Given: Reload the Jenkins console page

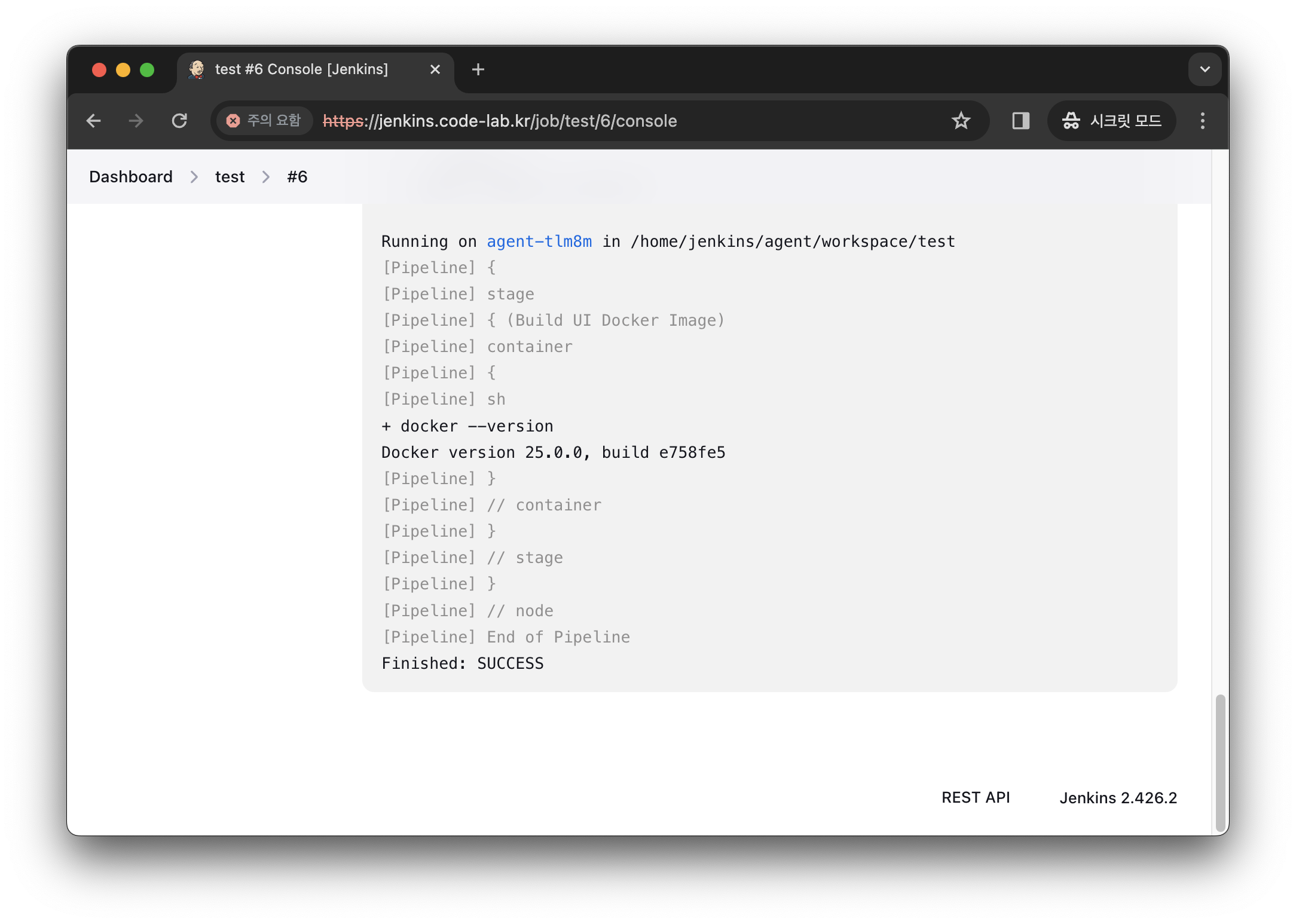Looking at the screenshot, I should 179,121.
